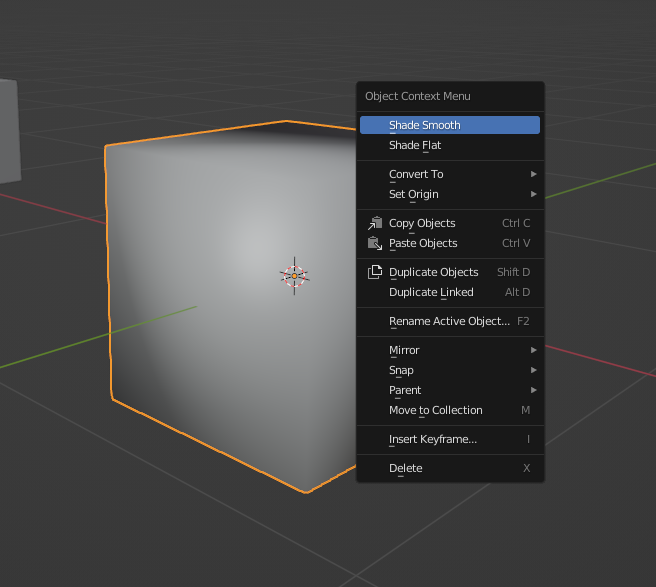Viewport: 656px width, 587px height.
Task: Click Copy Objects menu entry
Action: coord(450,223)
